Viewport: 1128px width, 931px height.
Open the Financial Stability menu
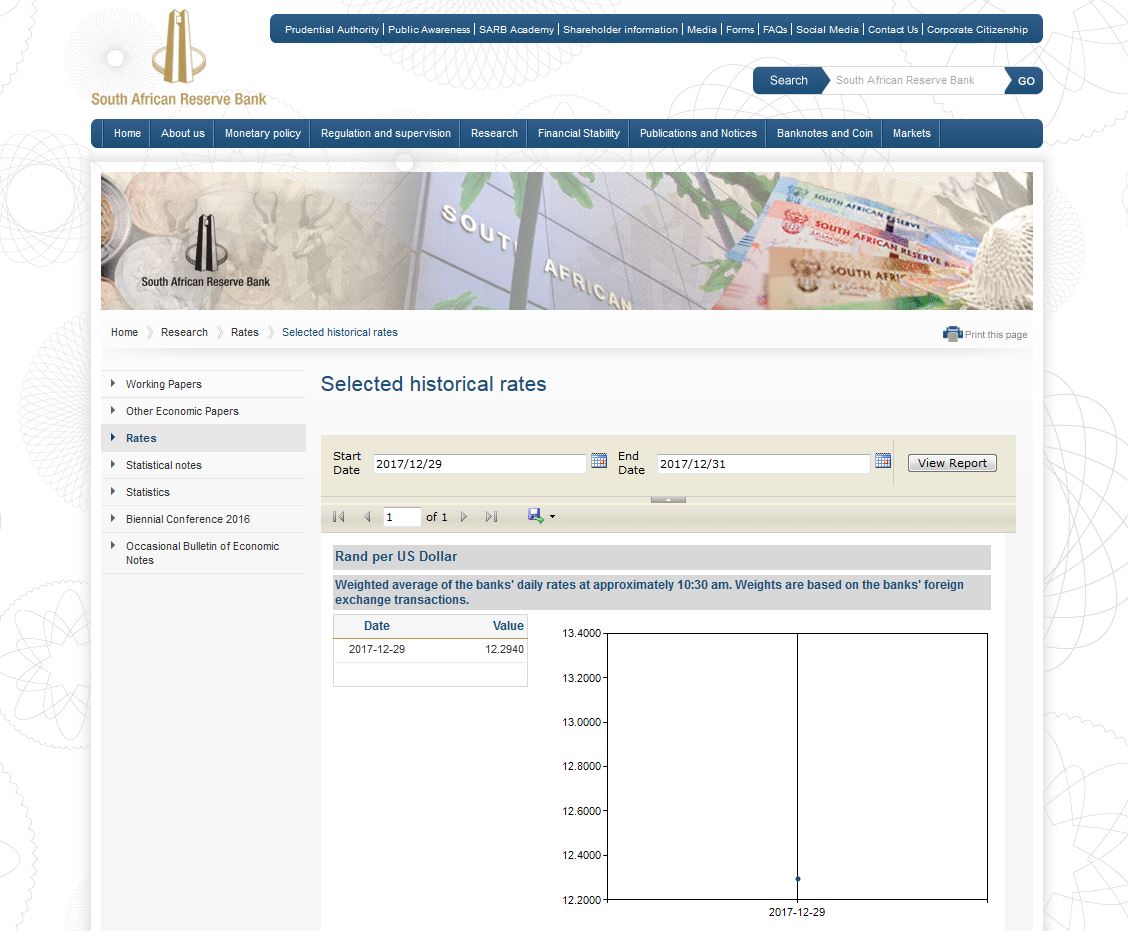(578, 133)
